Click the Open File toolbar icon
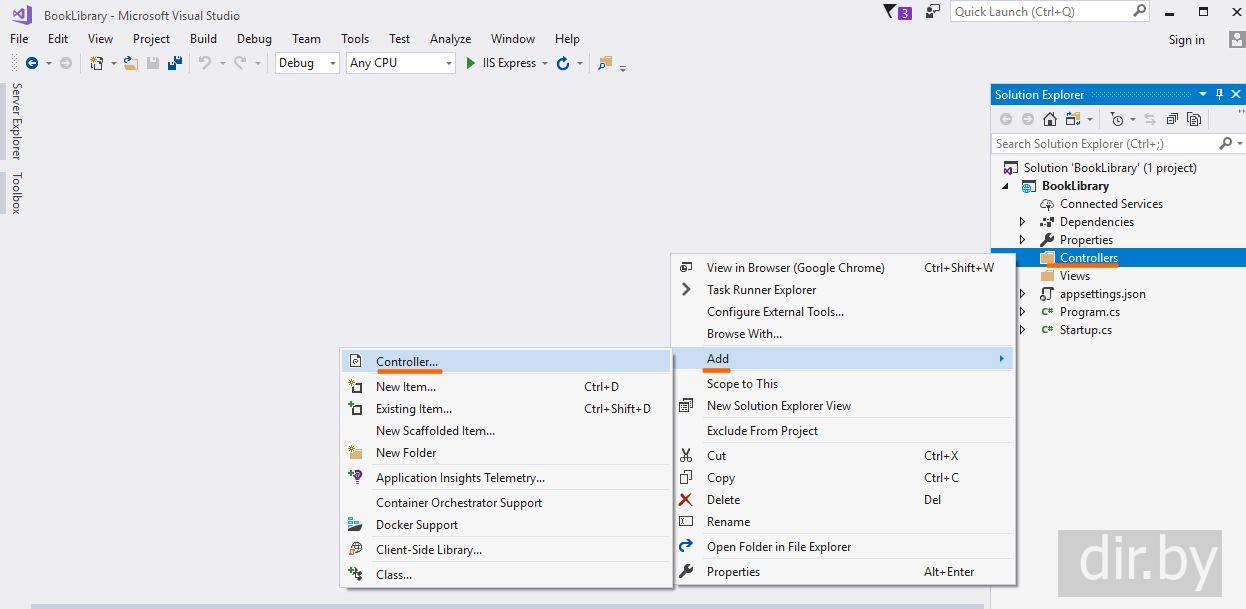The height and width of the screenshot is (609, 1246). pos(131,63)
